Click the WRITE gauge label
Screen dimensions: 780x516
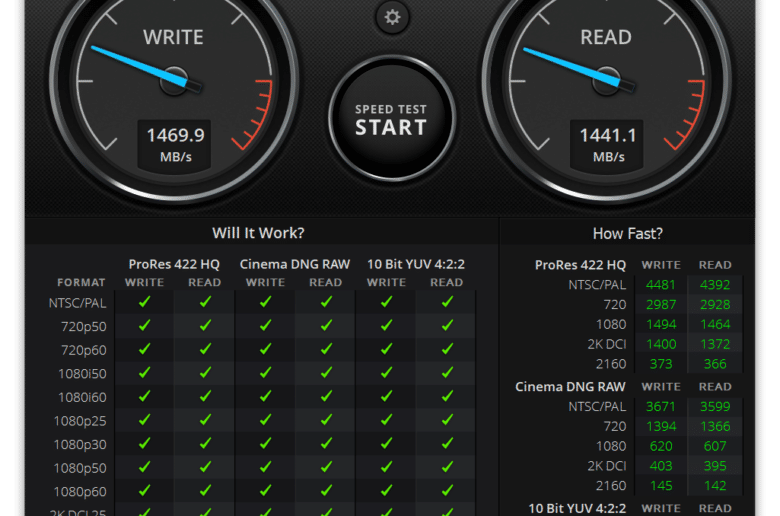click(x=173, y=37)
